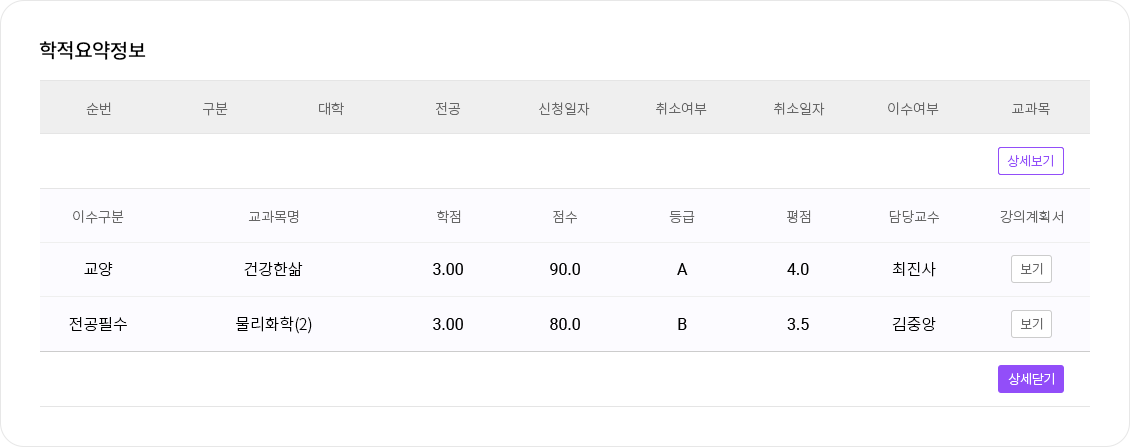Click the 신청일자 column header

[564, 108]
